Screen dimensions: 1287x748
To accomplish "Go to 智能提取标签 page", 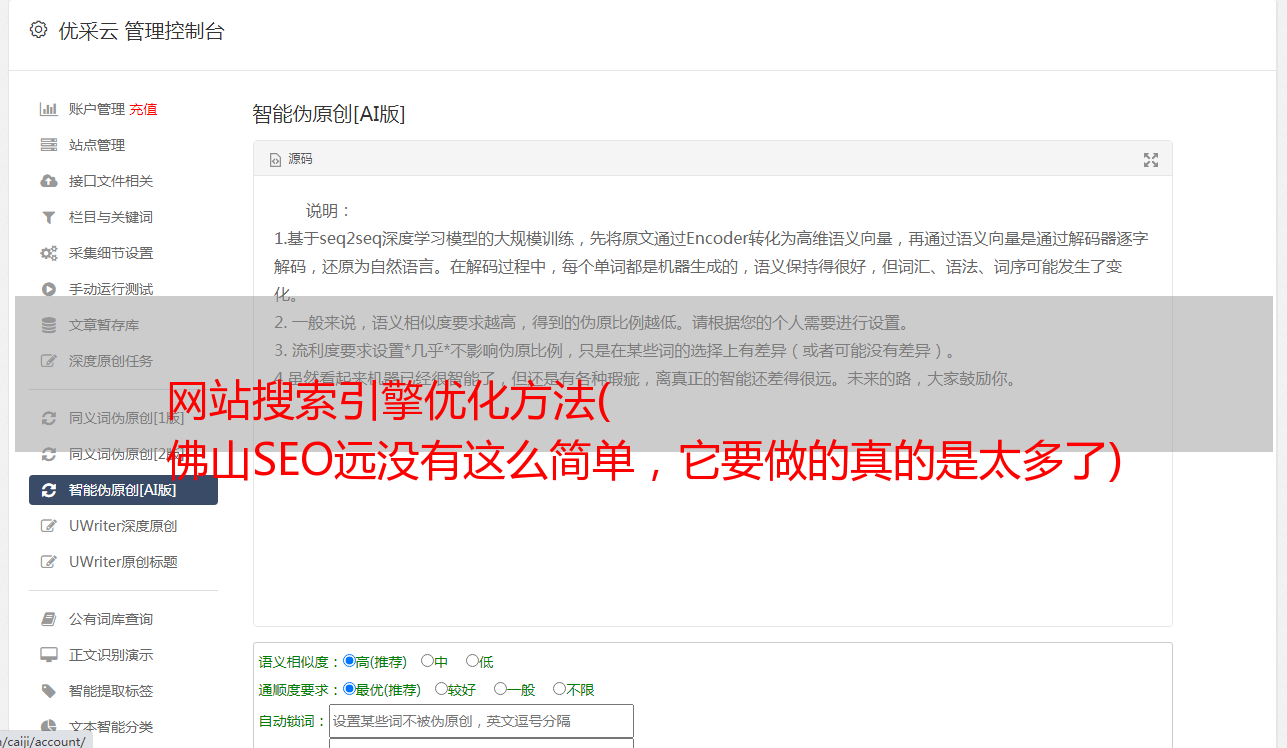I will coord(111,691).
